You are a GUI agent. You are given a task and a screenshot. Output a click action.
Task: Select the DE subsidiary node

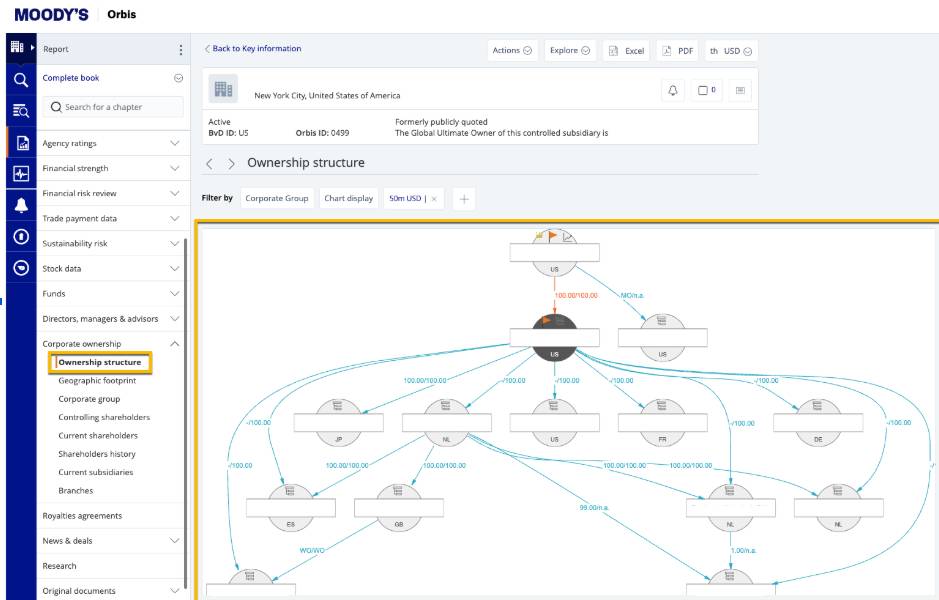818,422
